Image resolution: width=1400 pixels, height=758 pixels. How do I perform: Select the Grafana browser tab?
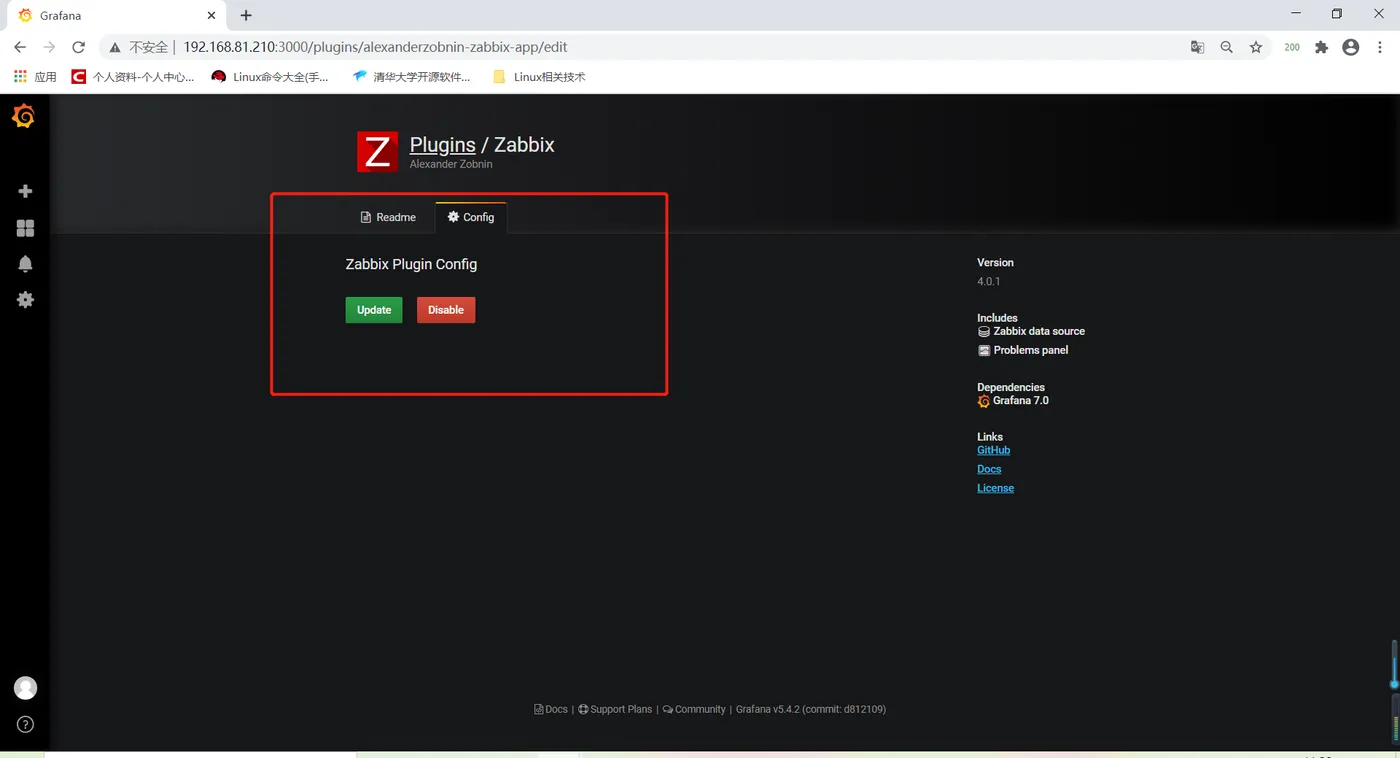click(117, 16)
